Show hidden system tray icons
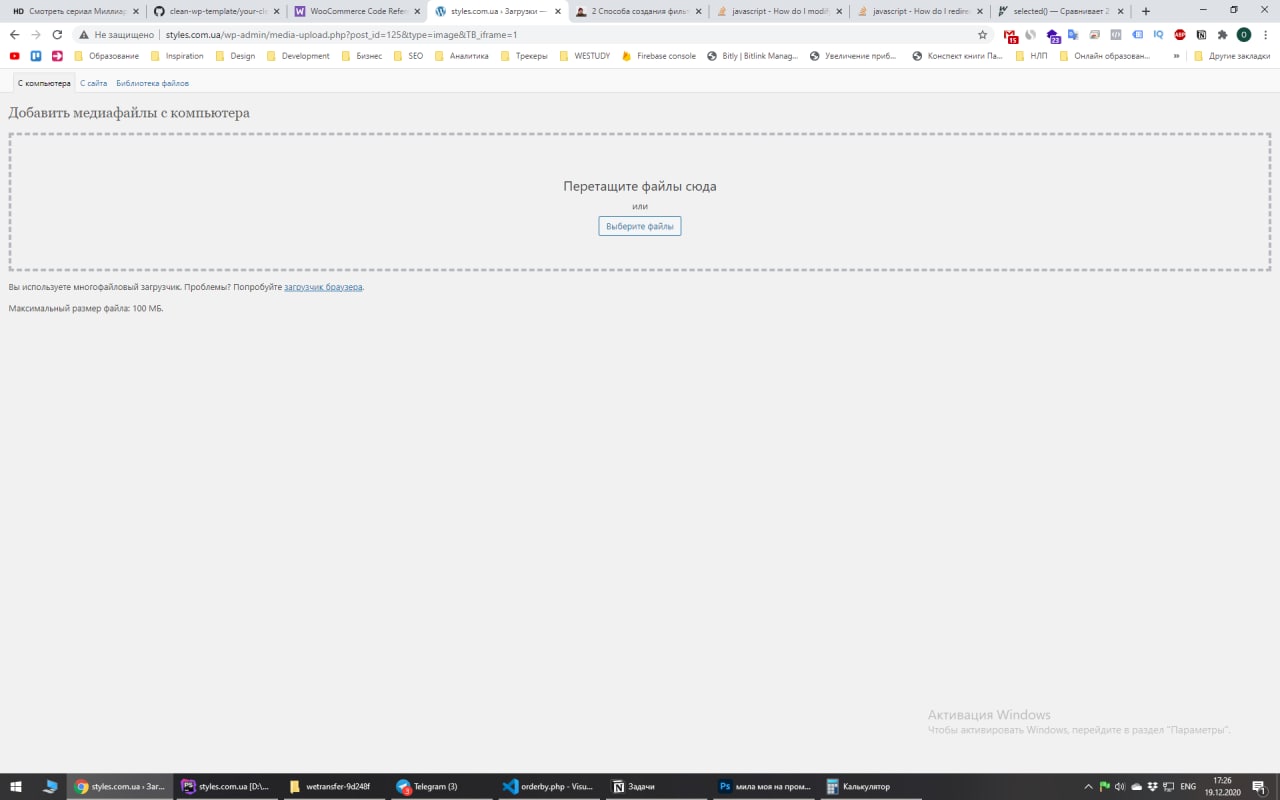 1089,787
